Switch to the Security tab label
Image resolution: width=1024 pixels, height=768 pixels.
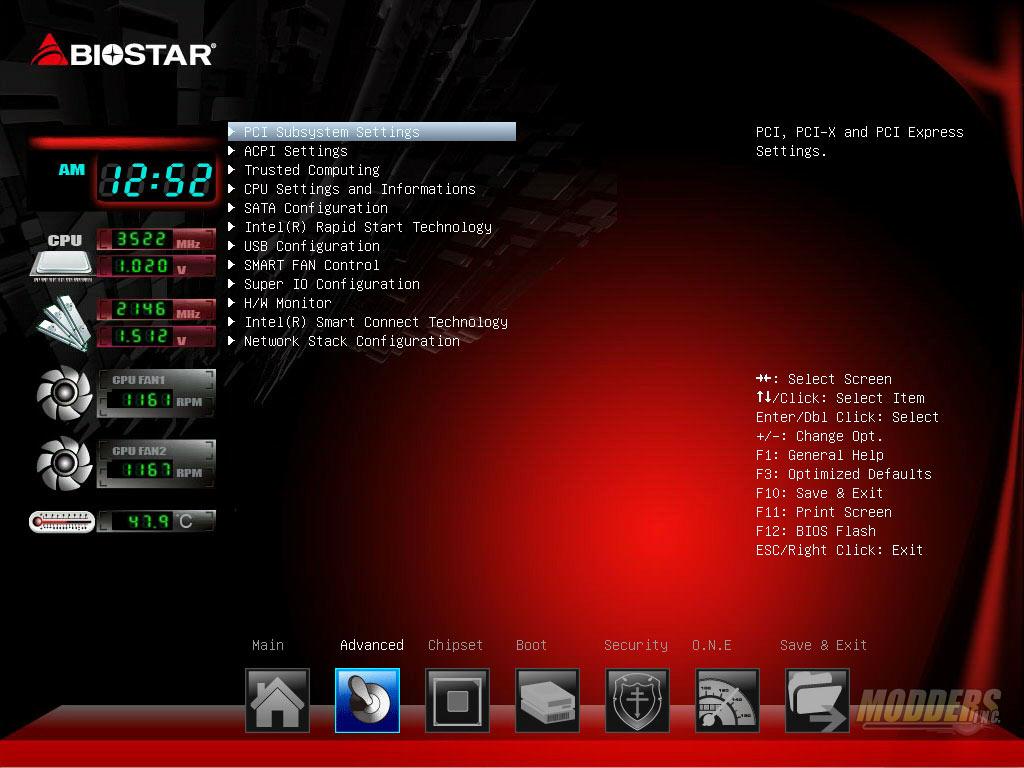click(x=635, y=645)
